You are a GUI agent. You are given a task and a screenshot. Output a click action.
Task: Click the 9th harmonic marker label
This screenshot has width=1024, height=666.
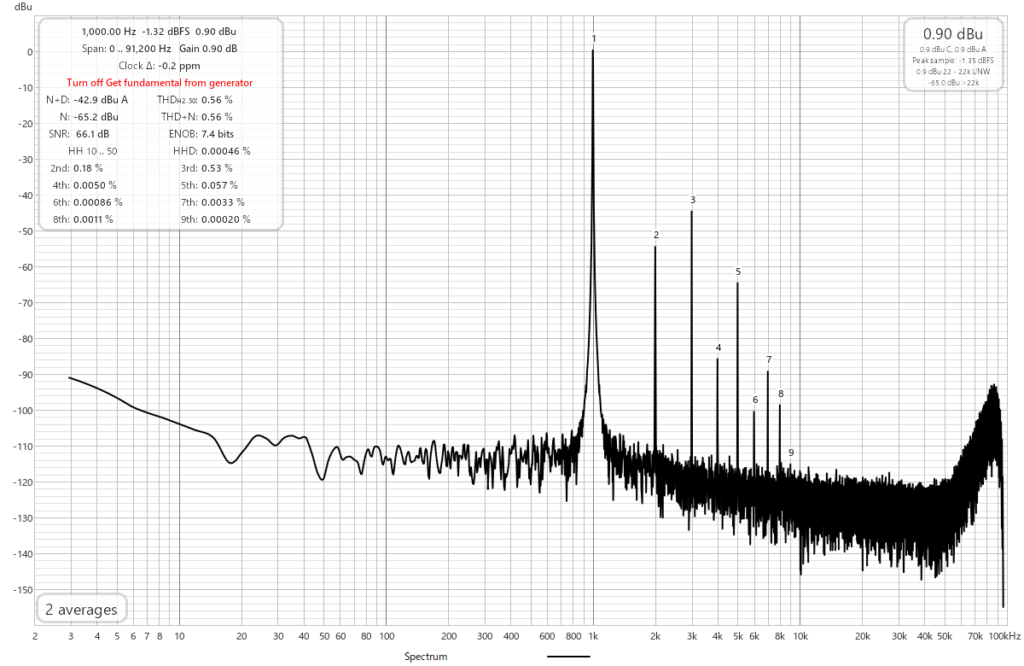coord(790,452)
